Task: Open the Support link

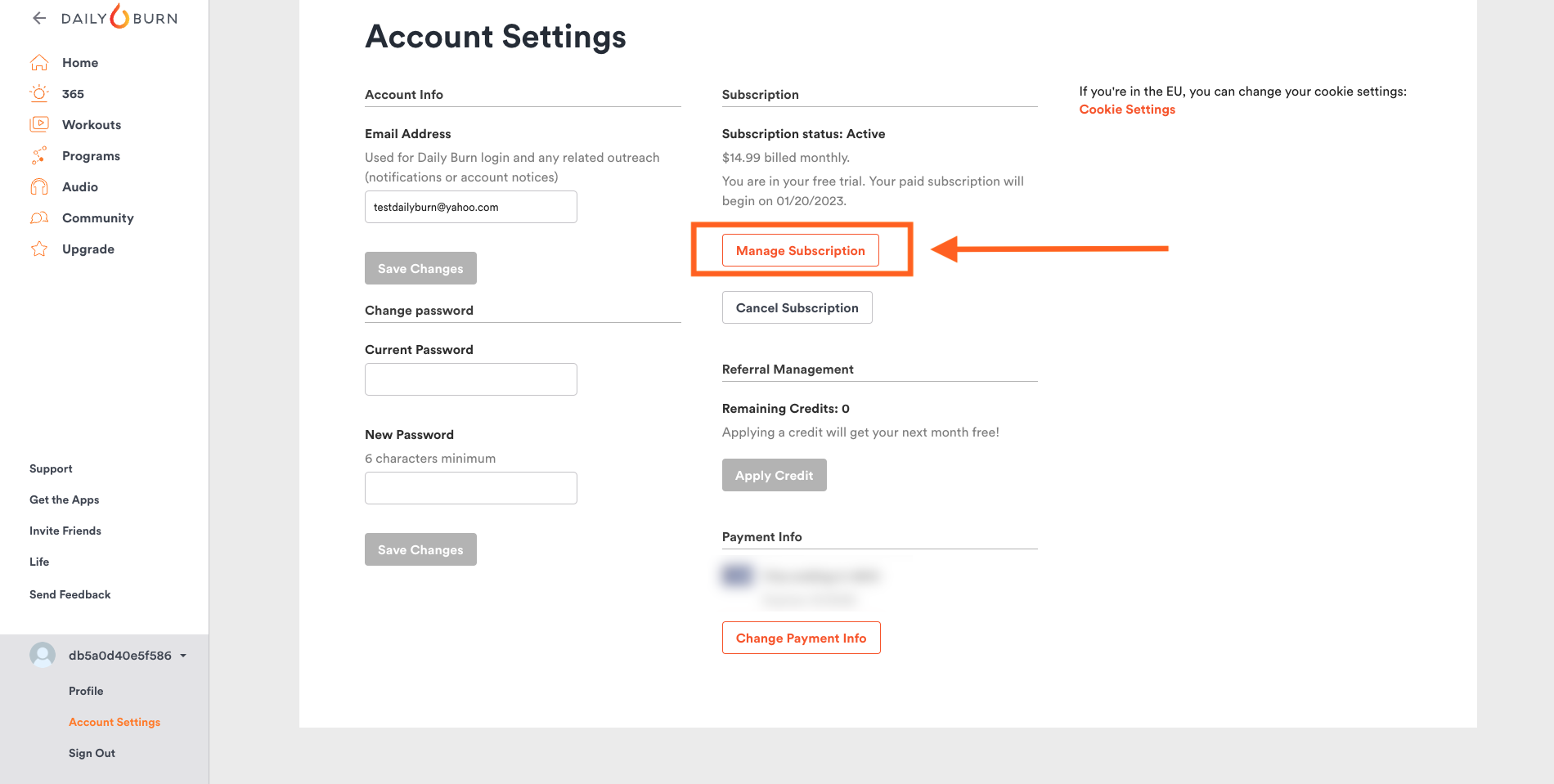Action: [x=51, y=468]
